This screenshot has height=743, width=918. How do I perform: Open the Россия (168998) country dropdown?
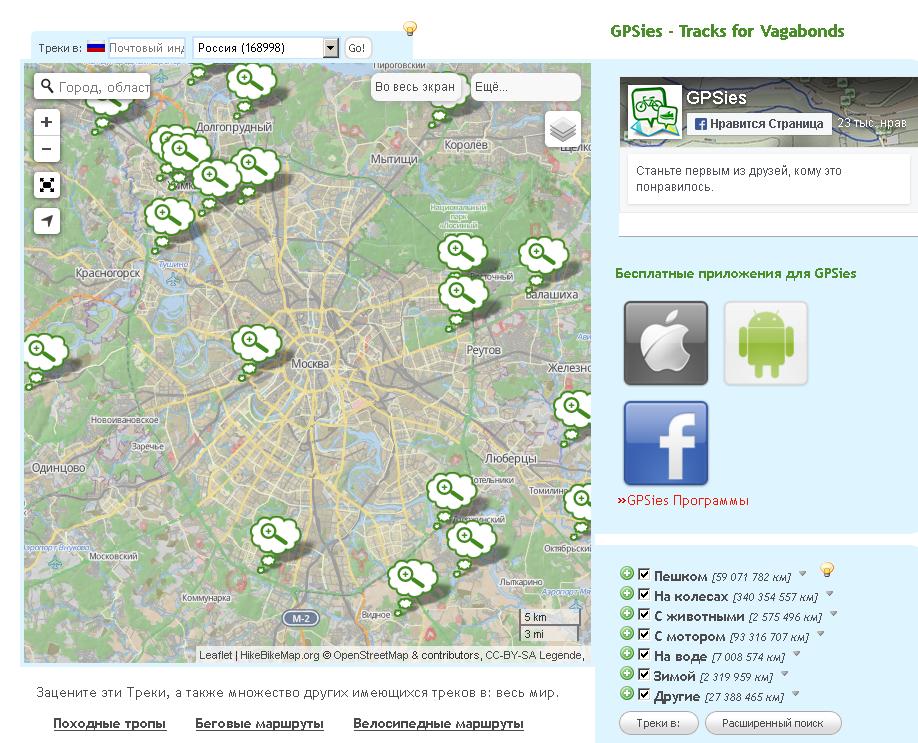[266, 48]
